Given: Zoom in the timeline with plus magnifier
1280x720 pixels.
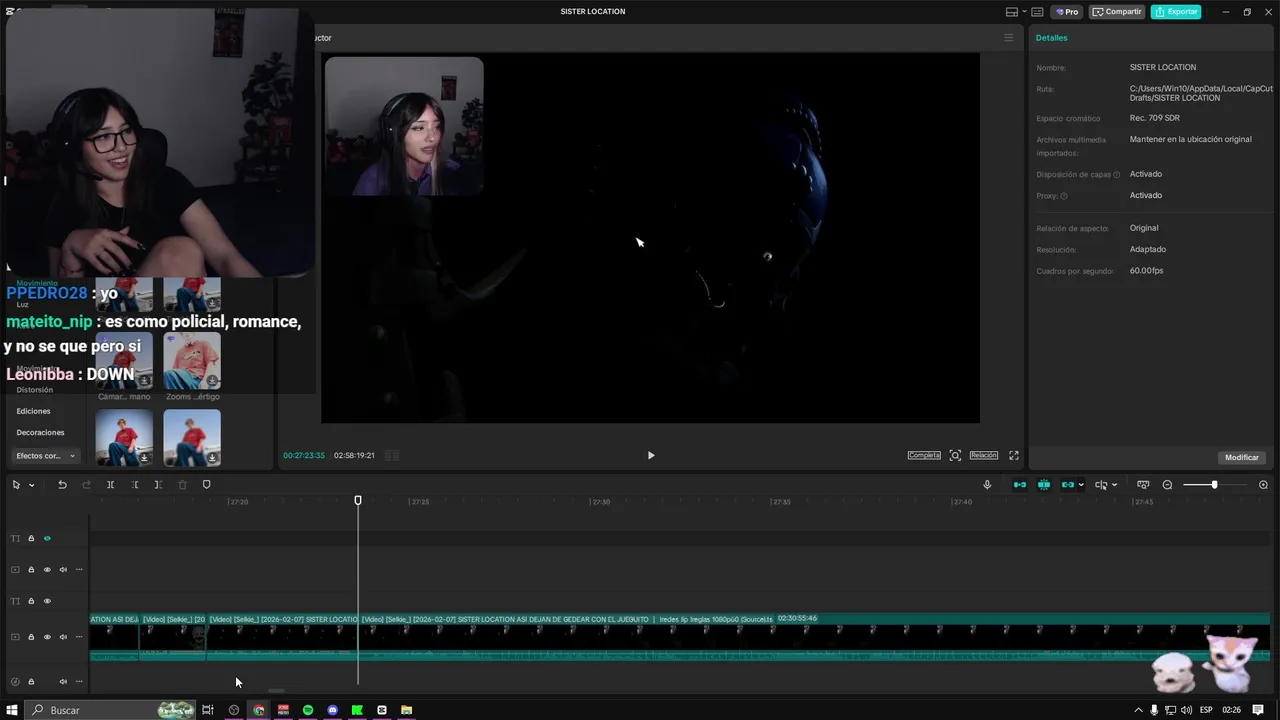Looking at the screenshot, I should (x=1263, y=485).
